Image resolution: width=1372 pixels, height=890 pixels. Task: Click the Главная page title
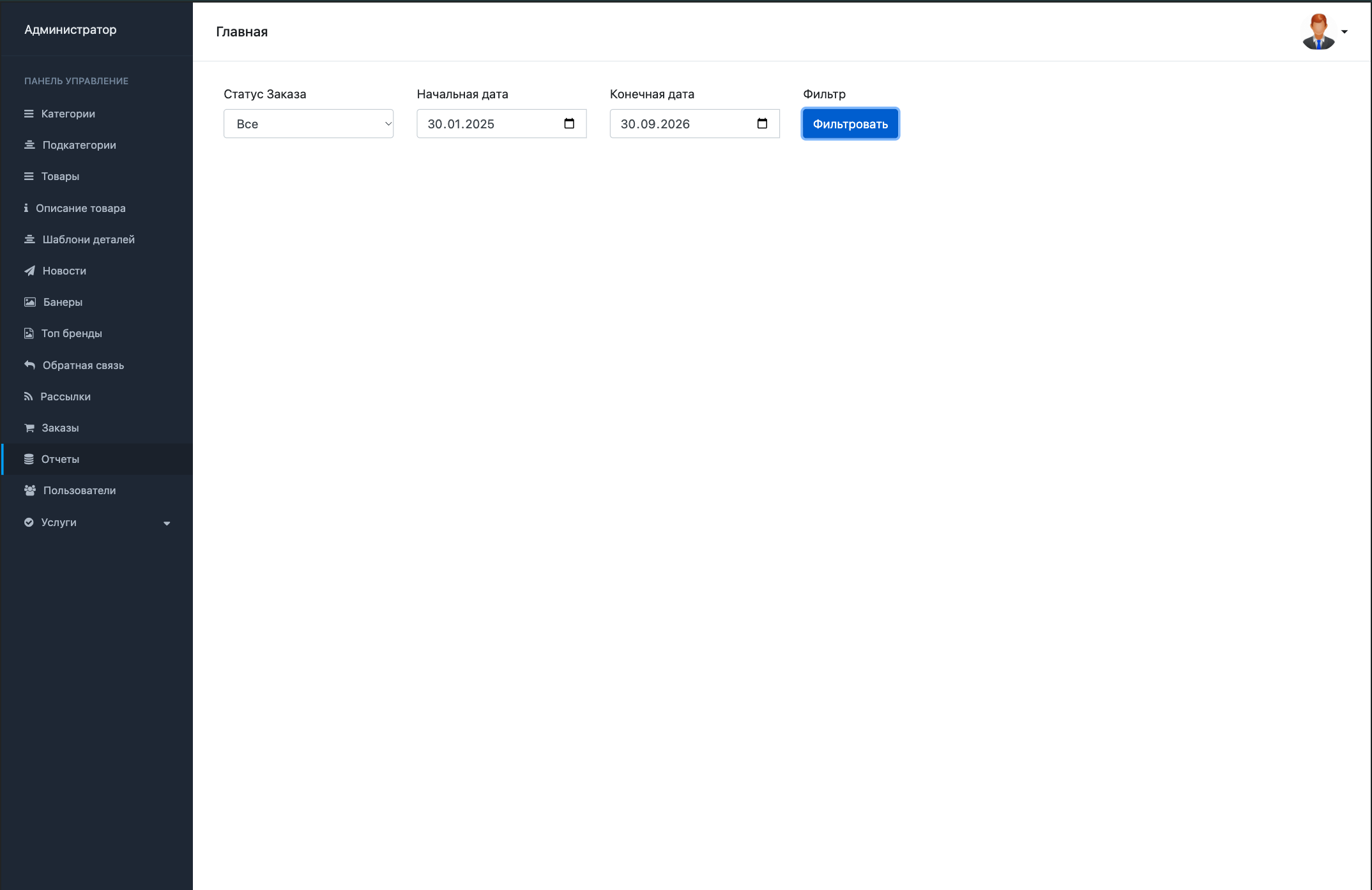click(242, 32)
